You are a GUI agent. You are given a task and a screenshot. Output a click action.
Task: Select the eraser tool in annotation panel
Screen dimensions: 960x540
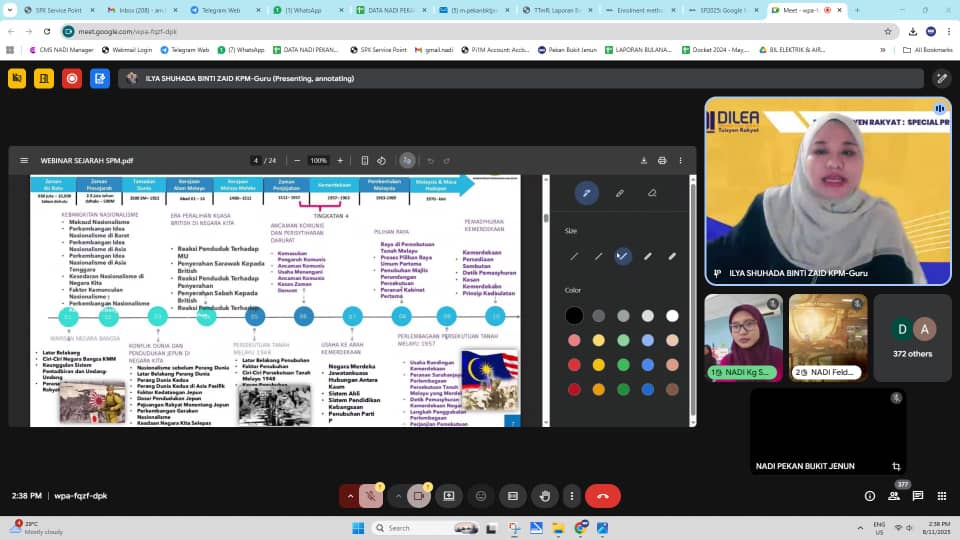(652, 193)
